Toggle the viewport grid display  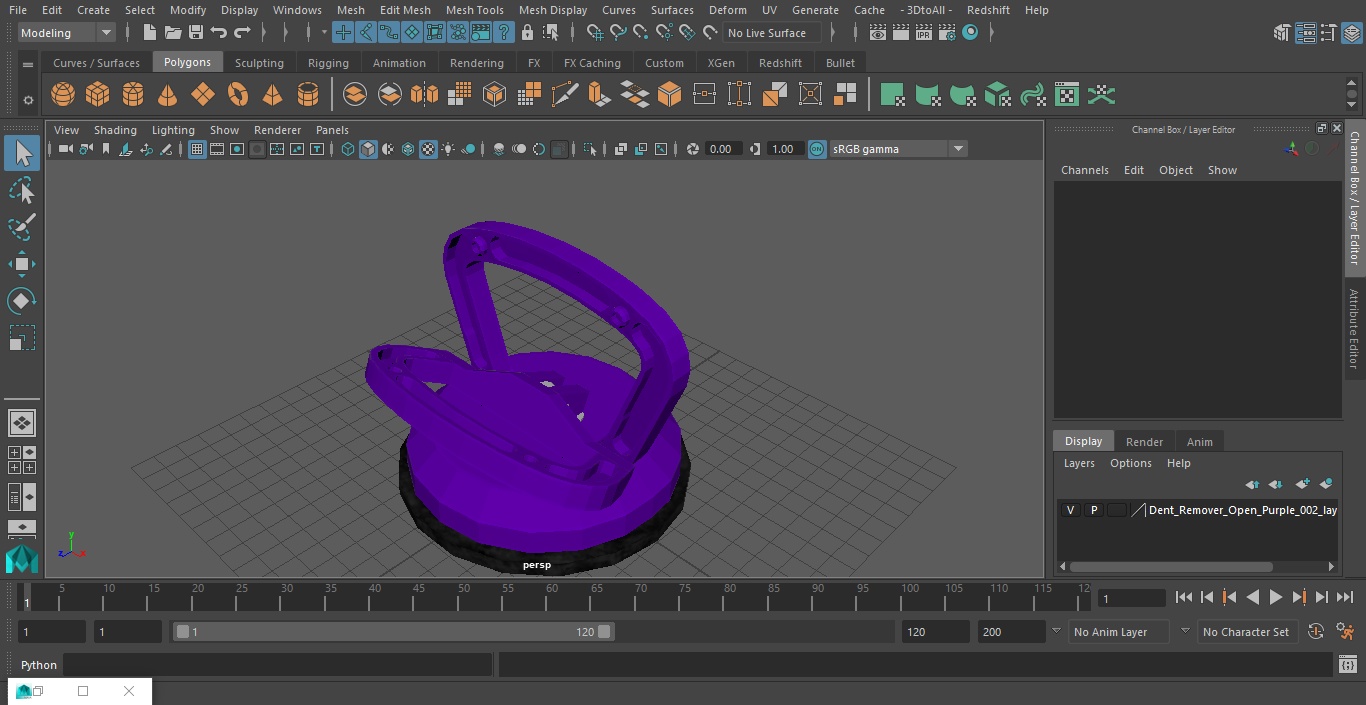197,149
